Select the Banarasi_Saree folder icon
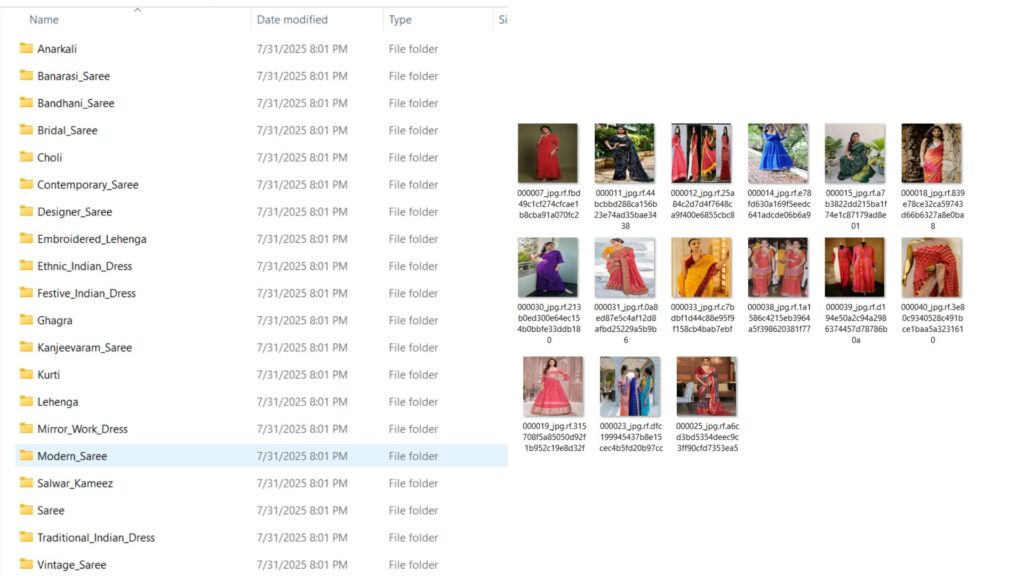The height and width of the screenshot is (576, 1024). pos(26,76)
